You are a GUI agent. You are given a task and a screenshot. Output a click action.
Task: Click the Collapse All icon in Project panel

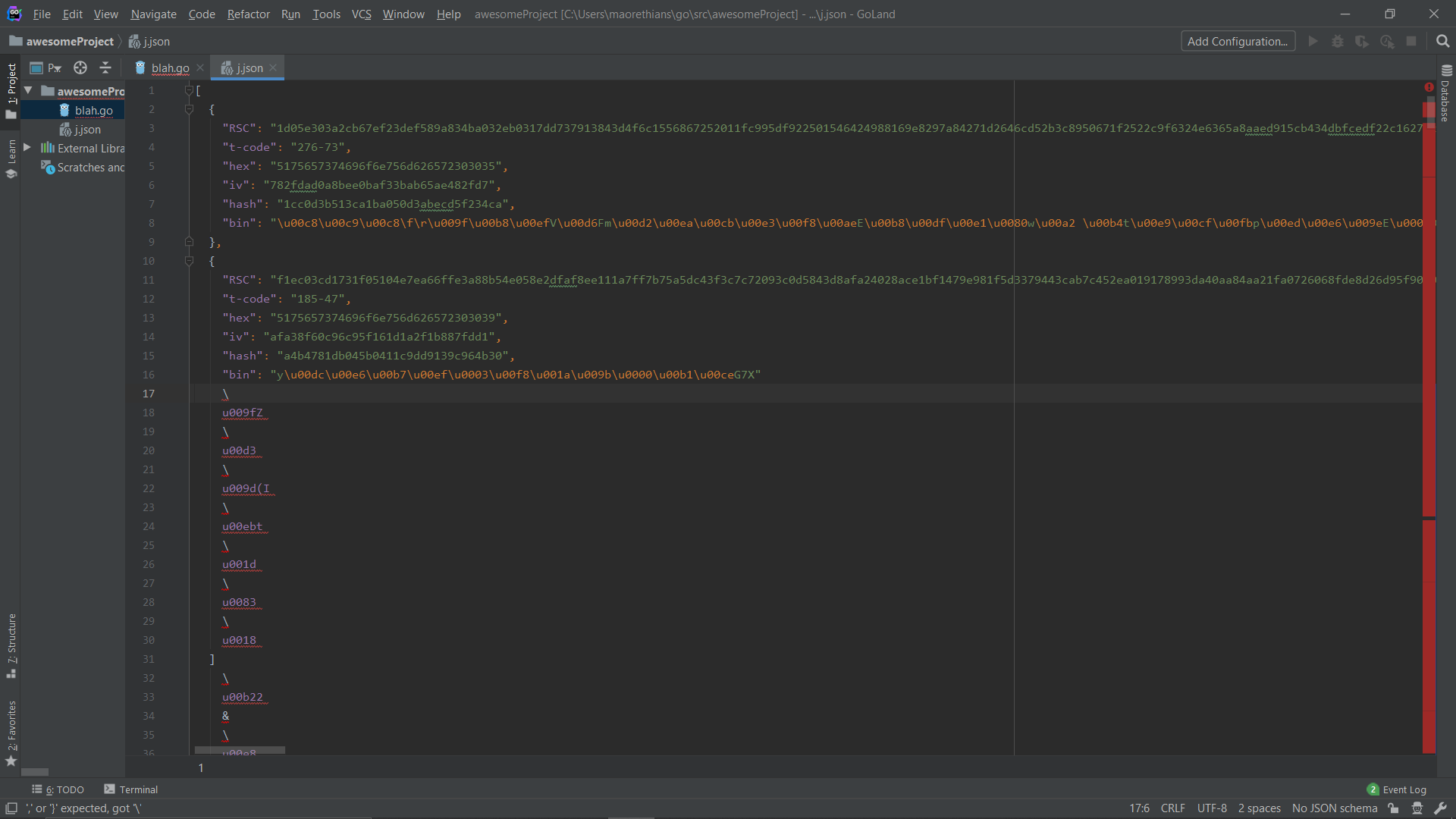click(105, 67)
